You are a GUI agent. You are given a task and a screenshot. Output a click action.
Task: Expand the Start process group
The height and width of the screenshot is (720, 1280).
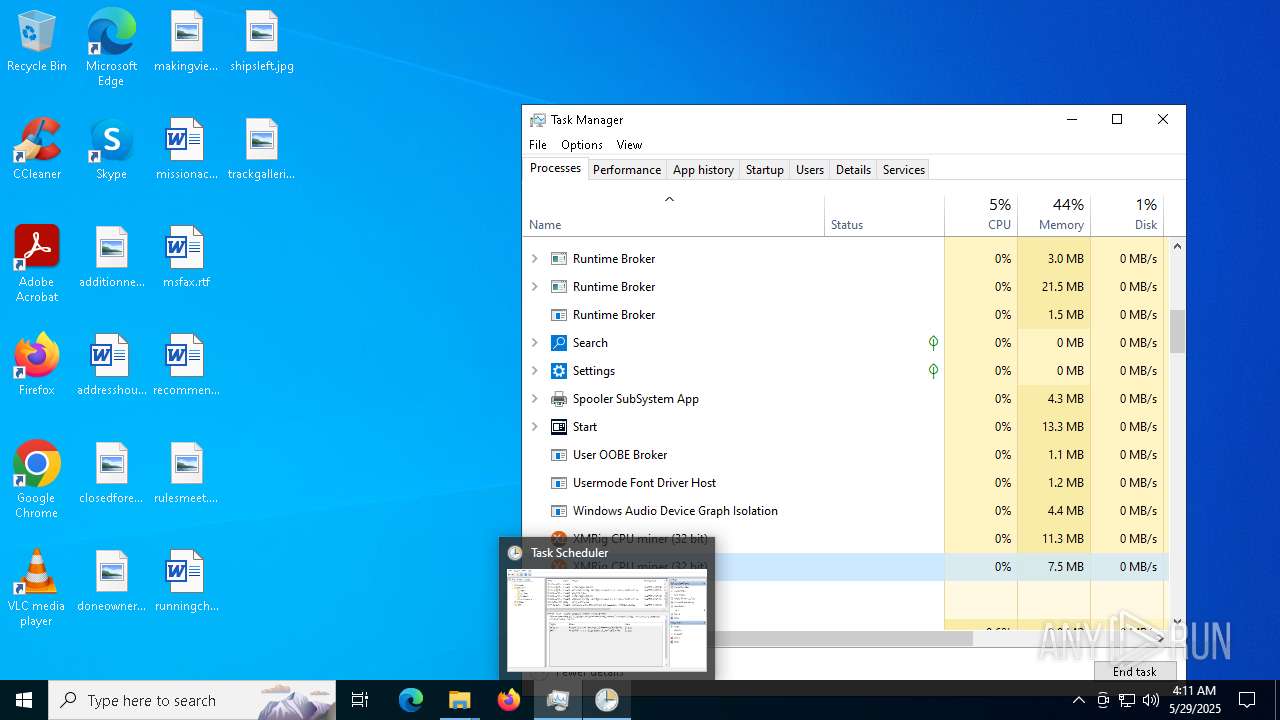[x=534, y=426]
